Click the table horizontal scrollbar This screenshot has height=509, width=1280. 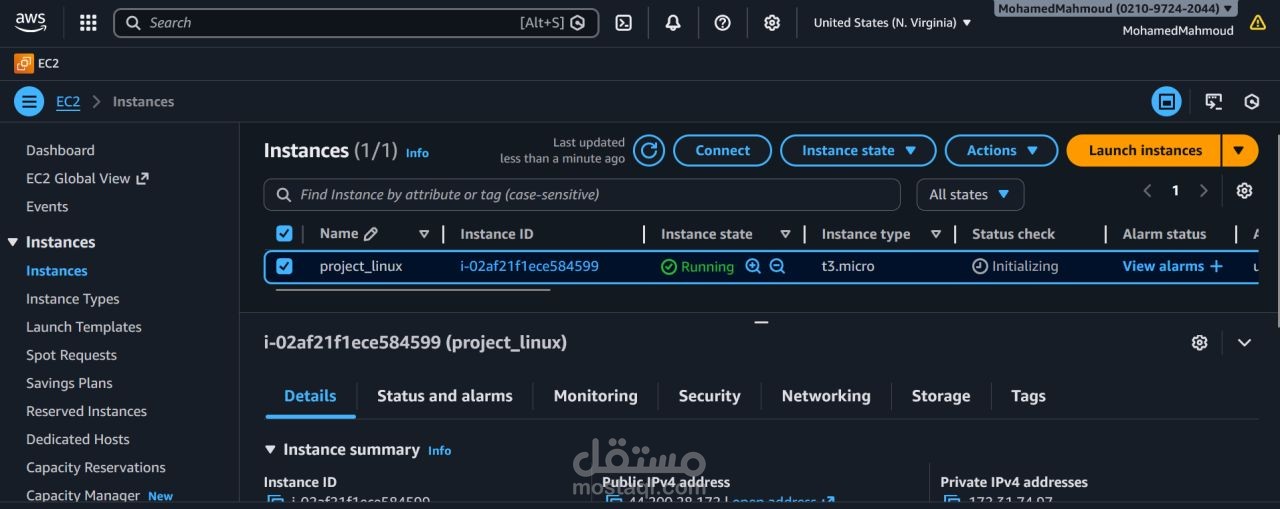coord(412,290)
